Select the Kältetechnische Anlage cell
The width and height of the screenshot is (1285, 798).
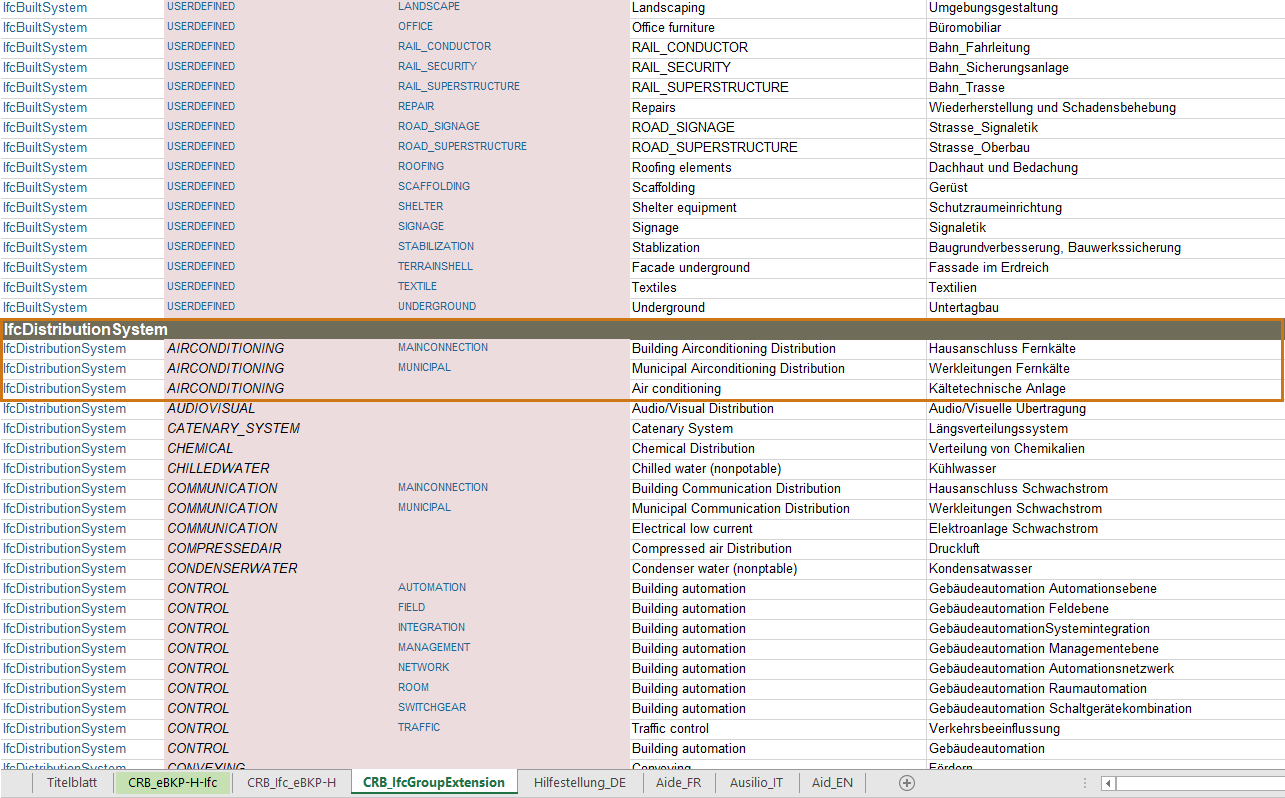1105,388
